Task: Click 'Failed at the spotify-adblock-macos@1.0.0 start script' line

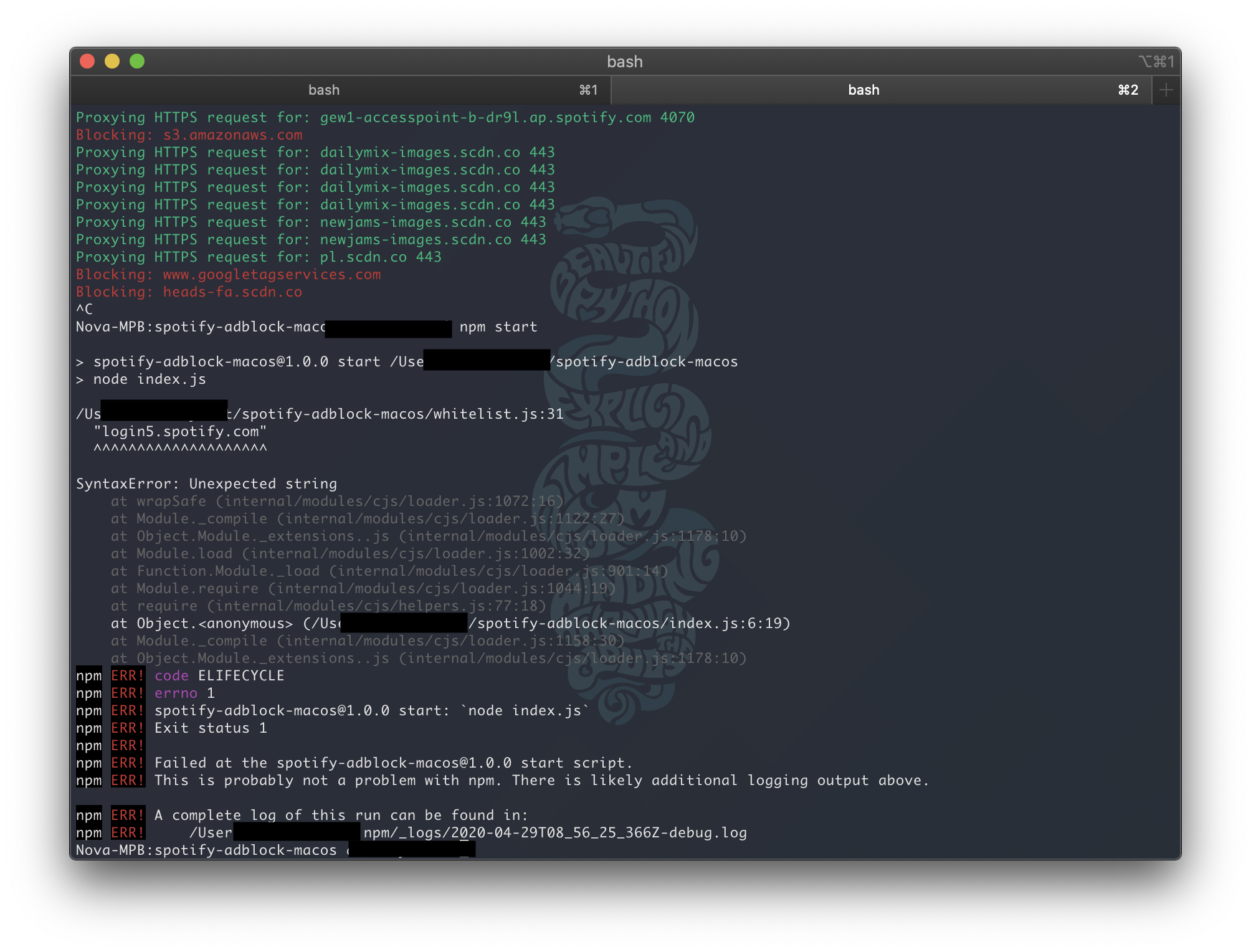Action: (x=354, y=763)
